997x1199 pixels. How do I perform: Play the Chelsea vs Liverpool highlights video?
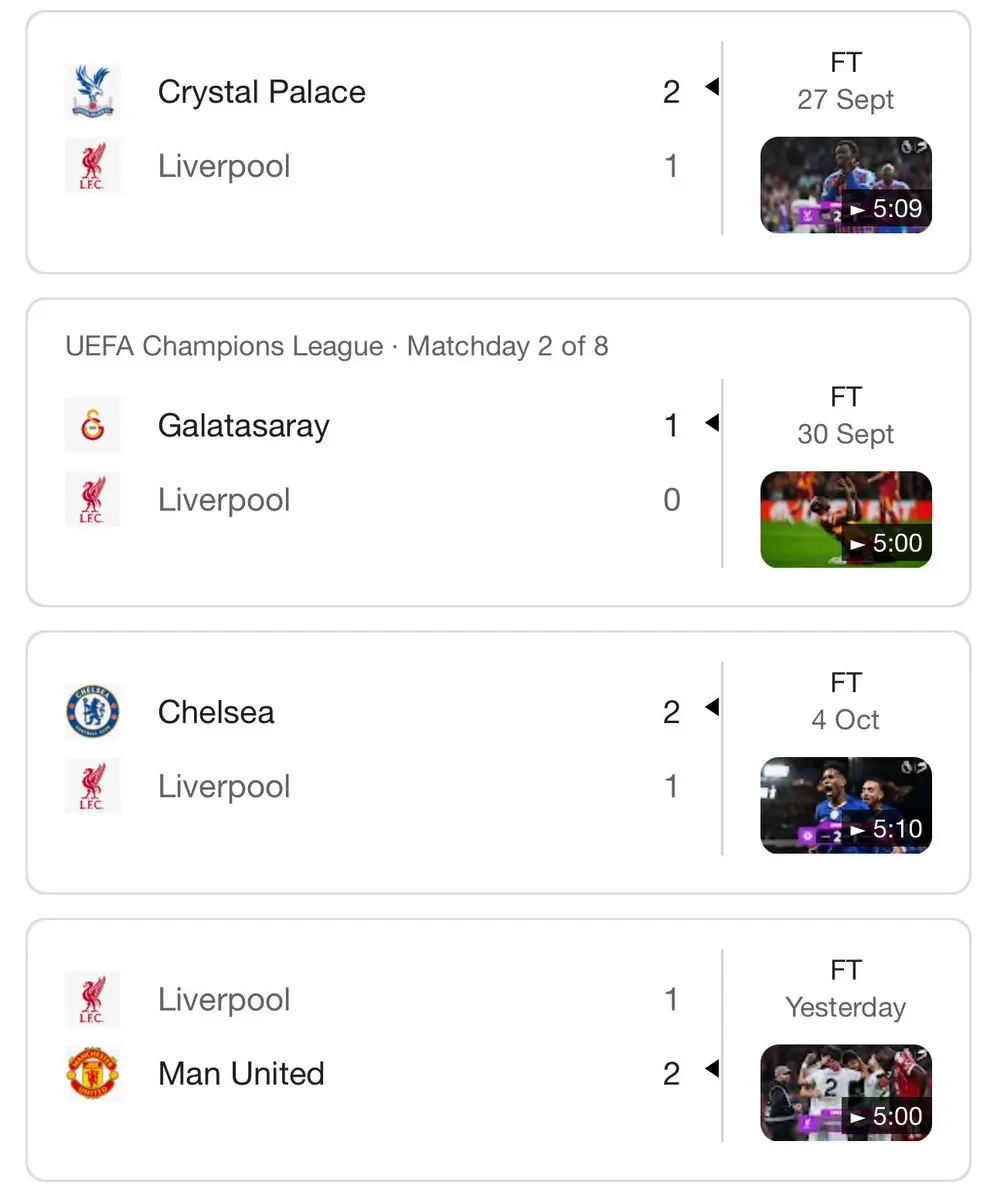(x=846, y=805)
